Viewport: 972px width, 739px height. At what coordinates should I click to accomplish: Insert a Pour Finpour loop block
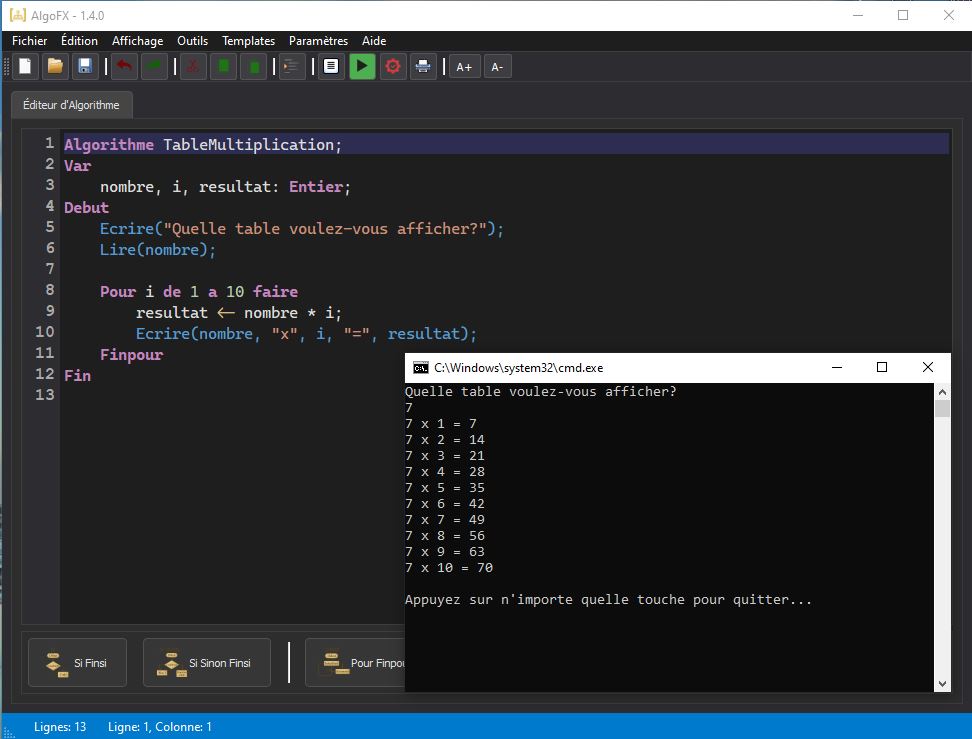355,663
